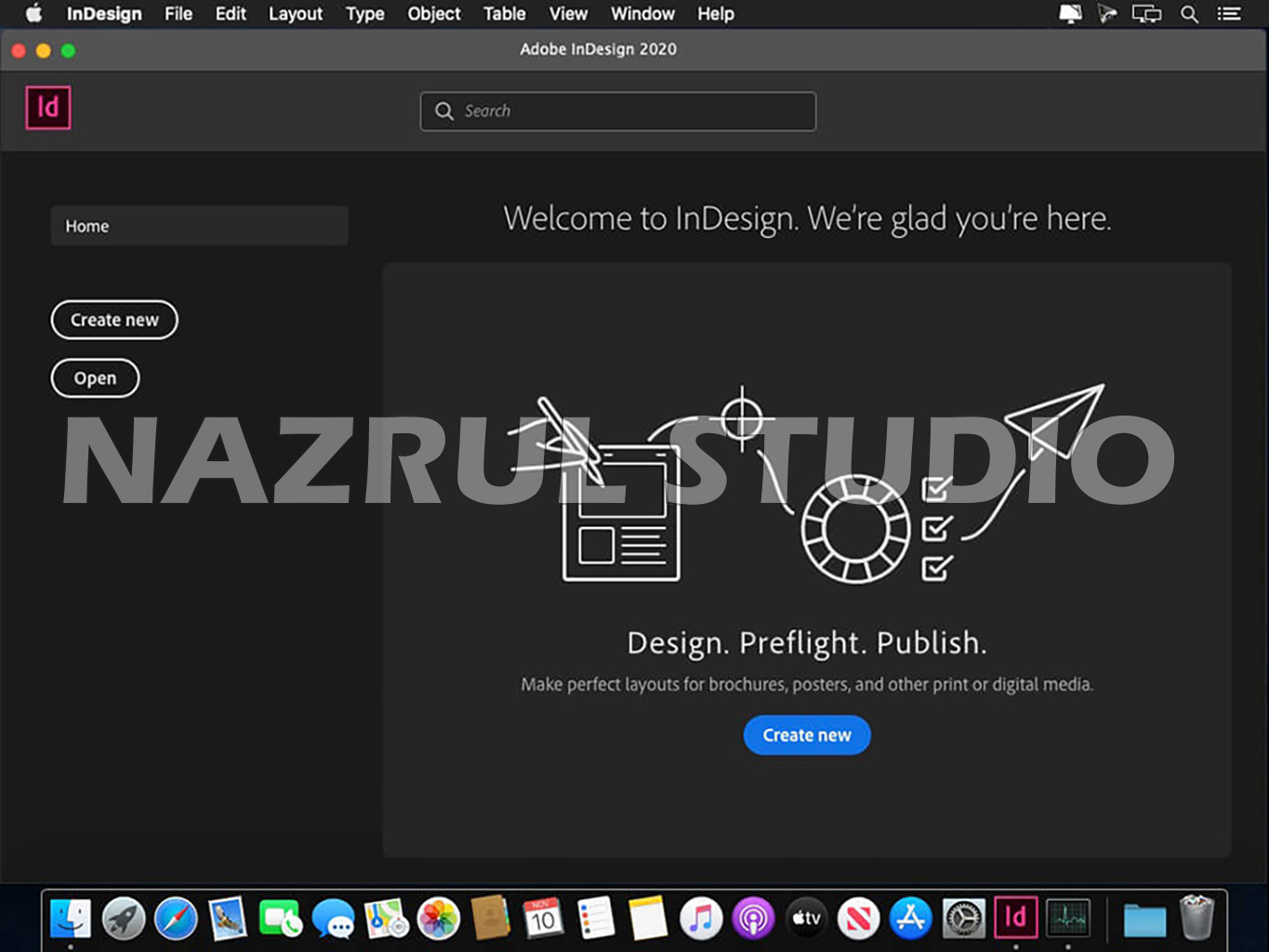Image resolution: width=1269 pixels, height=952 pixels.
Task: Select the Home tab in the sidebar
Action: pos(200,226)
